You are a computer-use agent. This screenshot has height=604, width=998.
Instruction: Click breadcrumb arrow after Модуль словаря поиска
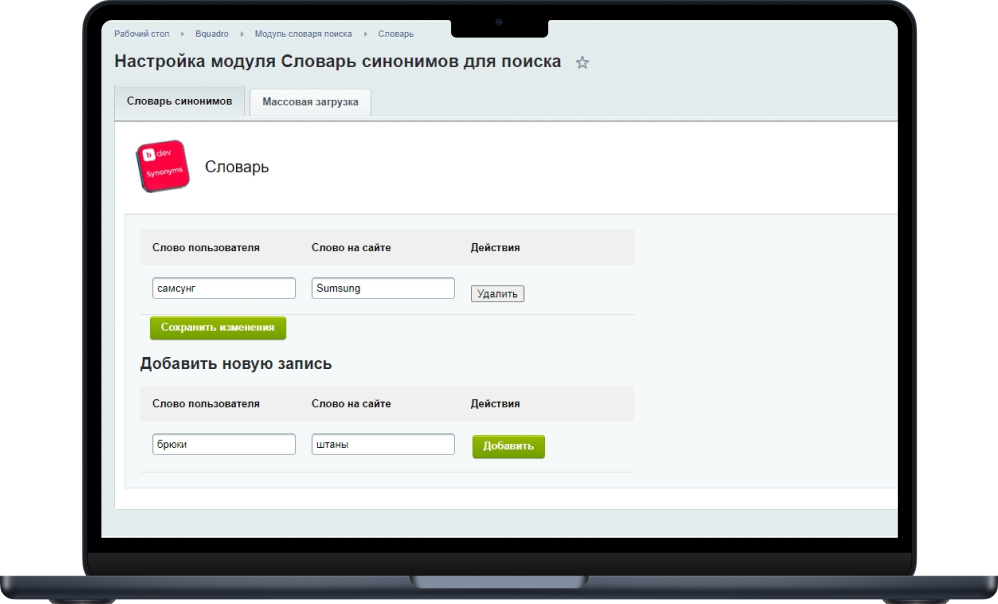tap(365, 34)
